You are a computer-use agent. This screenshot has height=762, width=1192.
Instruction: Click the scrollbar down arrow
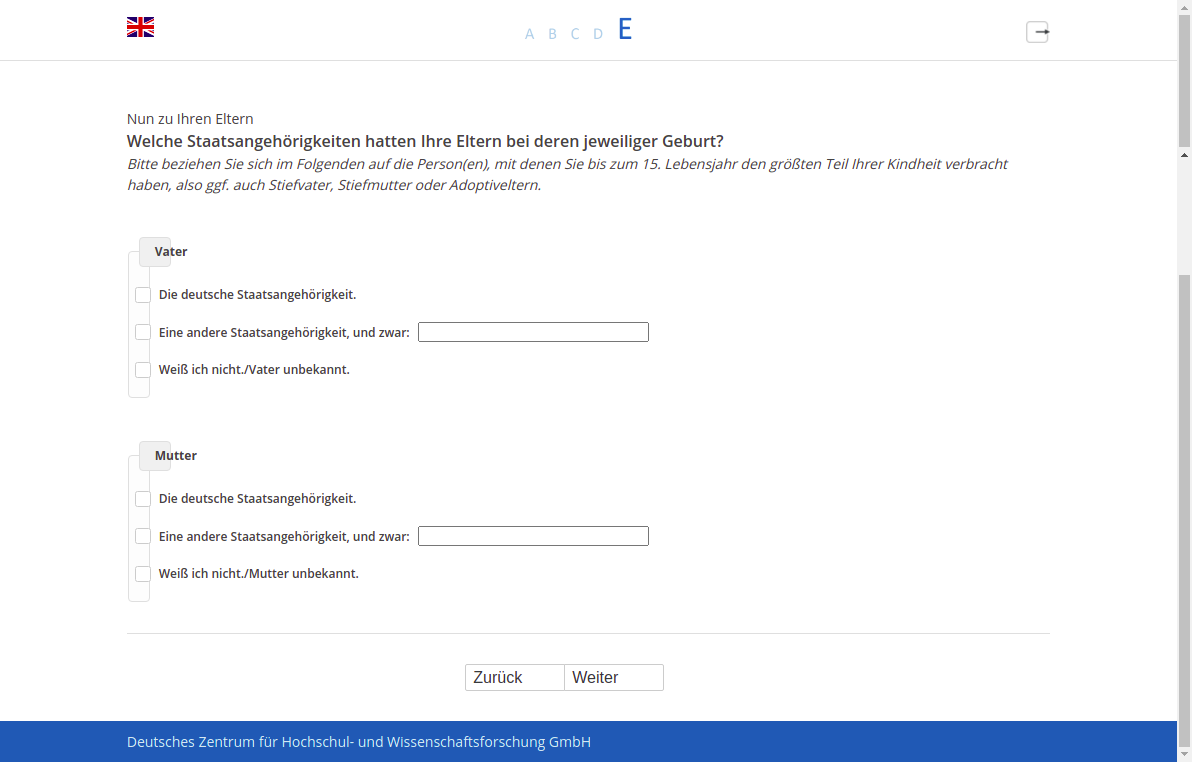tap(1184, 754)
